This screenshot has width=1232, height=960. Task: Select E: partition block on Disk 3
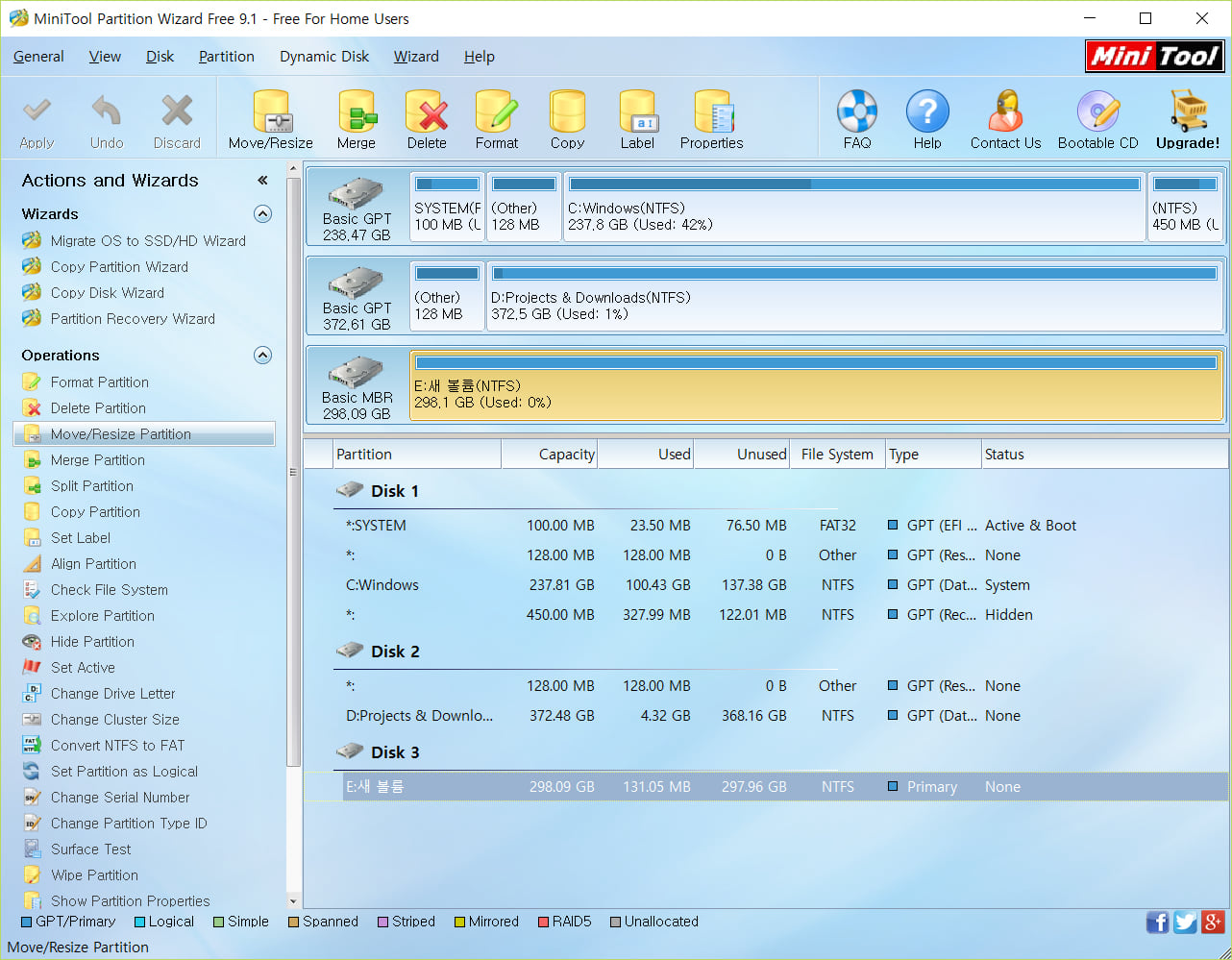point(817,384)
